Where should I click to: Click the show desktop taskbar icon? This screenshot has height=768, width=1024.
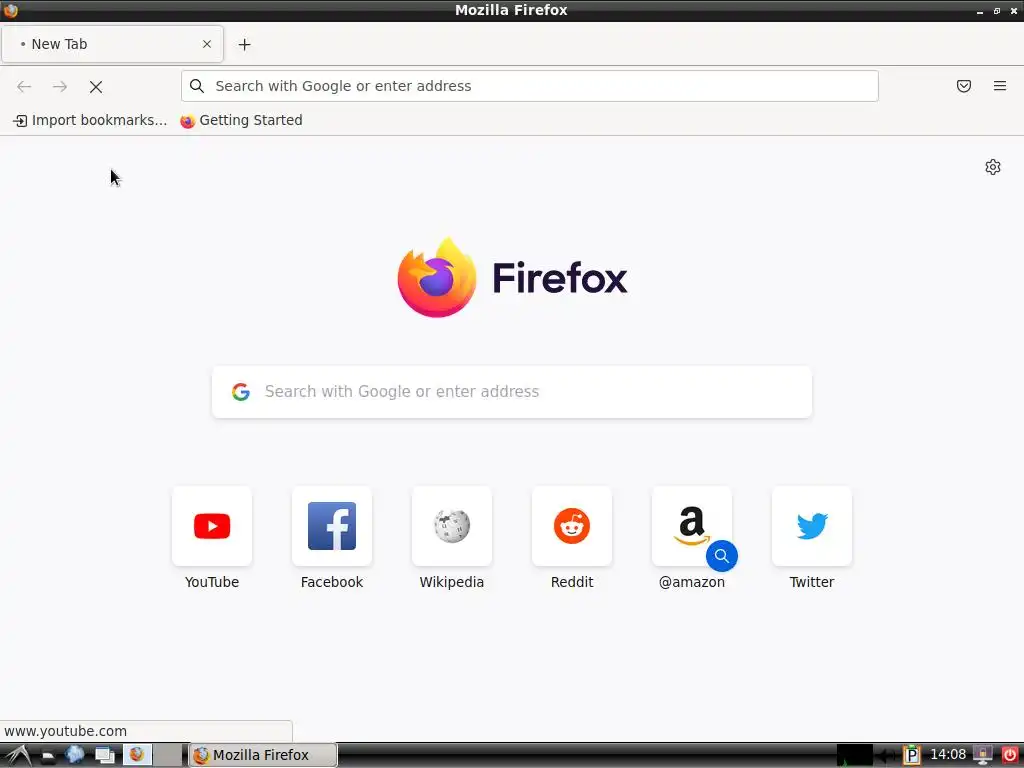pos(104,756)
